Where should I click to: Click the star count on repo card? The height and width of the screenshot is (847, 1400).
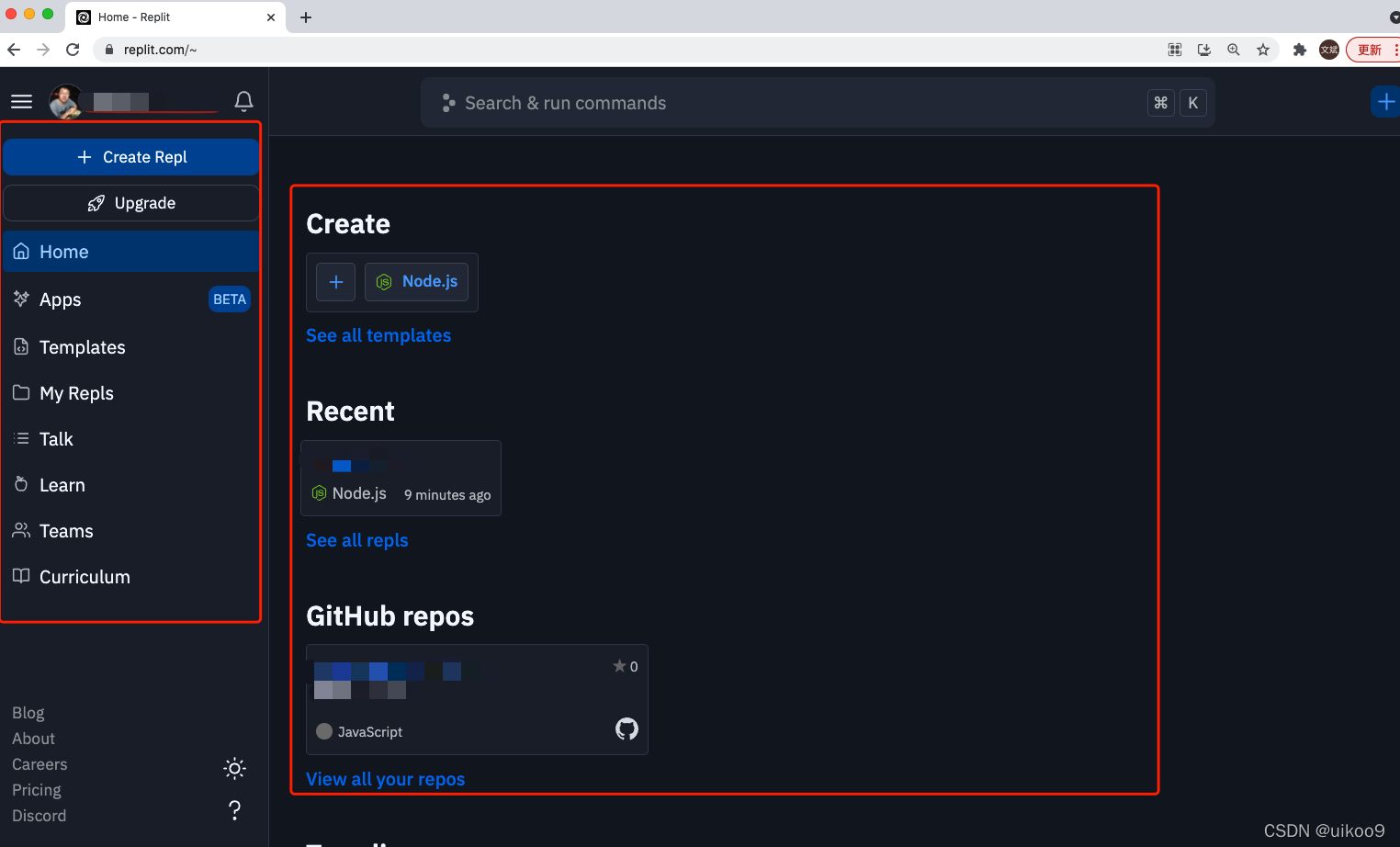pos(626,667)
